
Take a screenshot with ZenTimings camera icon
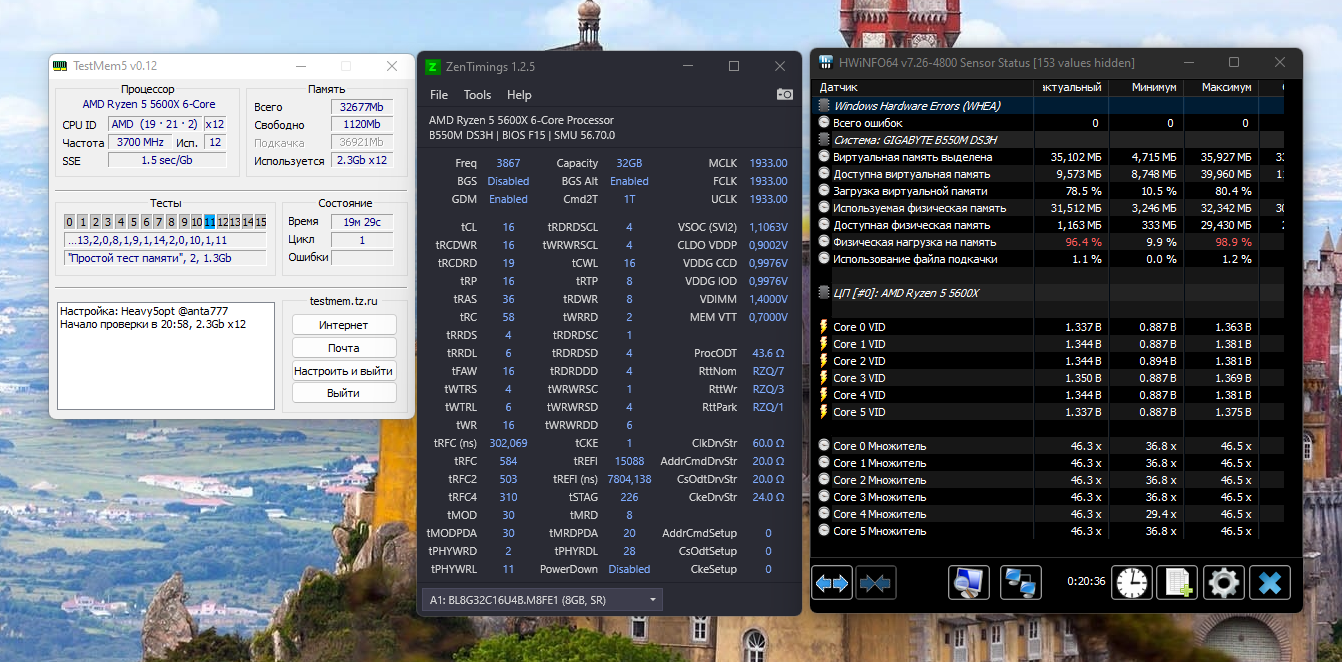(x=785, y=94)
